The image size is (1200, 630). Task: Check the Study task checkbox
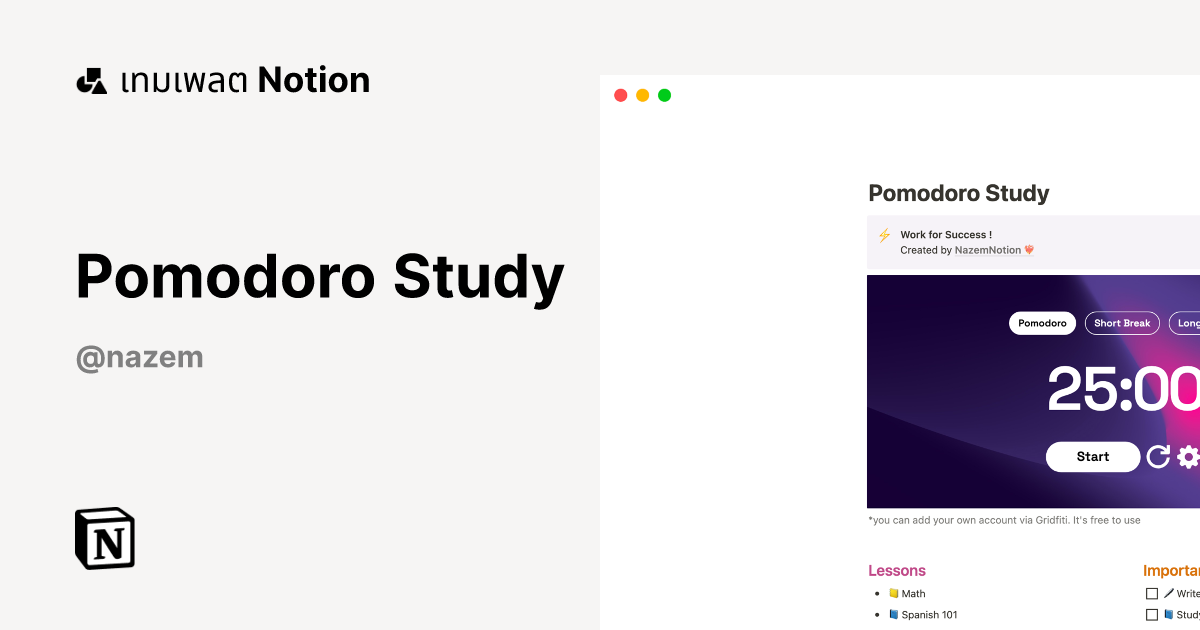pyautogui.click(x=1151, y=614)
